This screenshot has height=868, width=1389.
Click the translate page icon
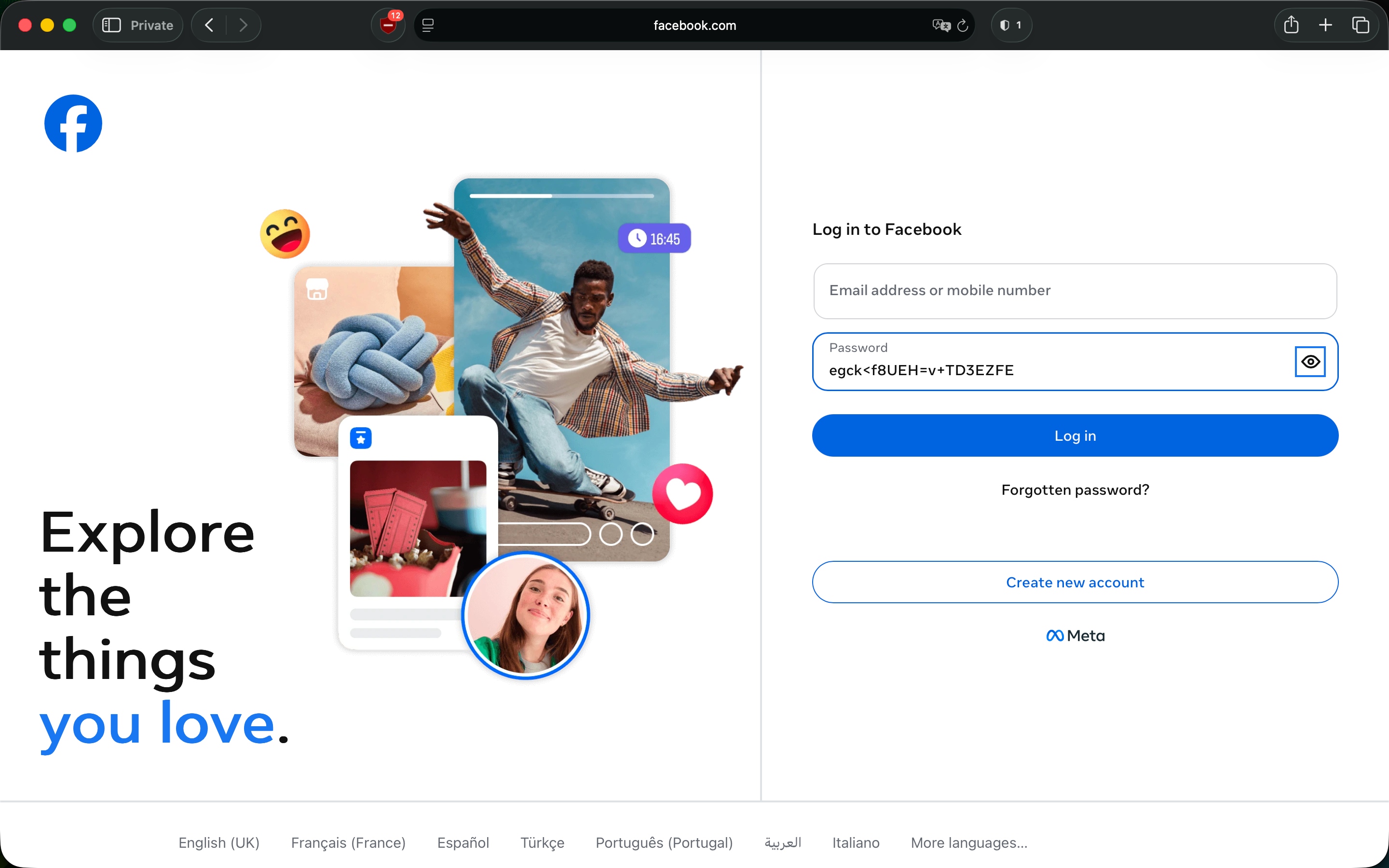coord(941,25)
